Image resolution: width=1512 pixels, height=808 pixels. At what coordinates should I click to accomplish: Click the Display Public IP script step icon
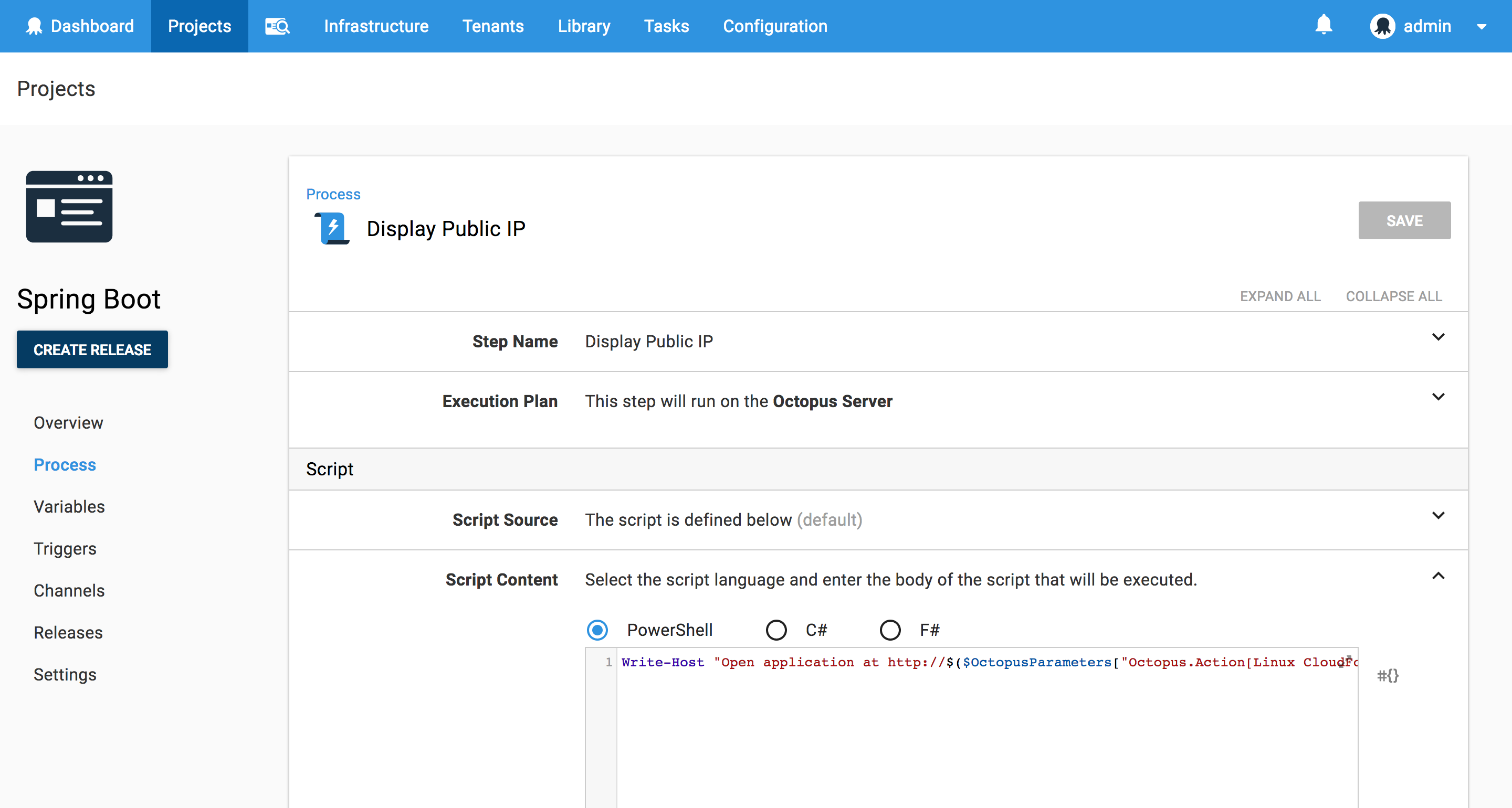coord(333,228)
